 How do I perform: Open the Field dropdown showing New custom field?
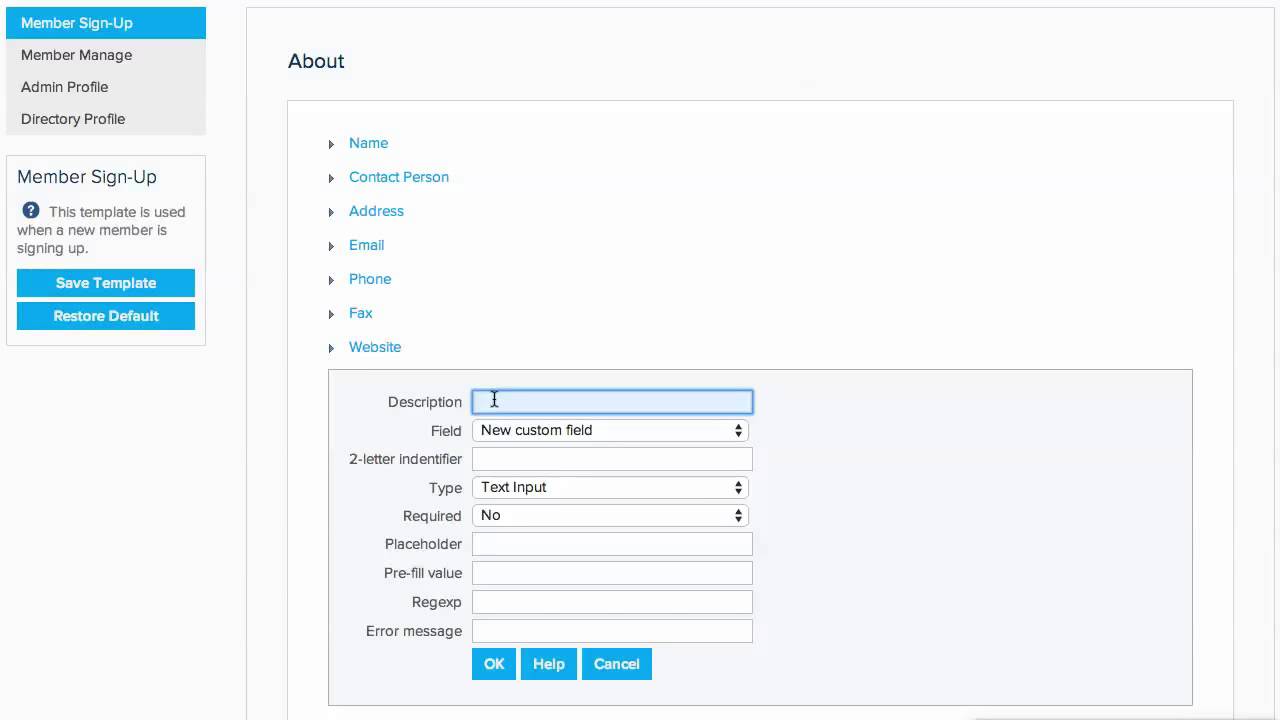click(610, 430)
